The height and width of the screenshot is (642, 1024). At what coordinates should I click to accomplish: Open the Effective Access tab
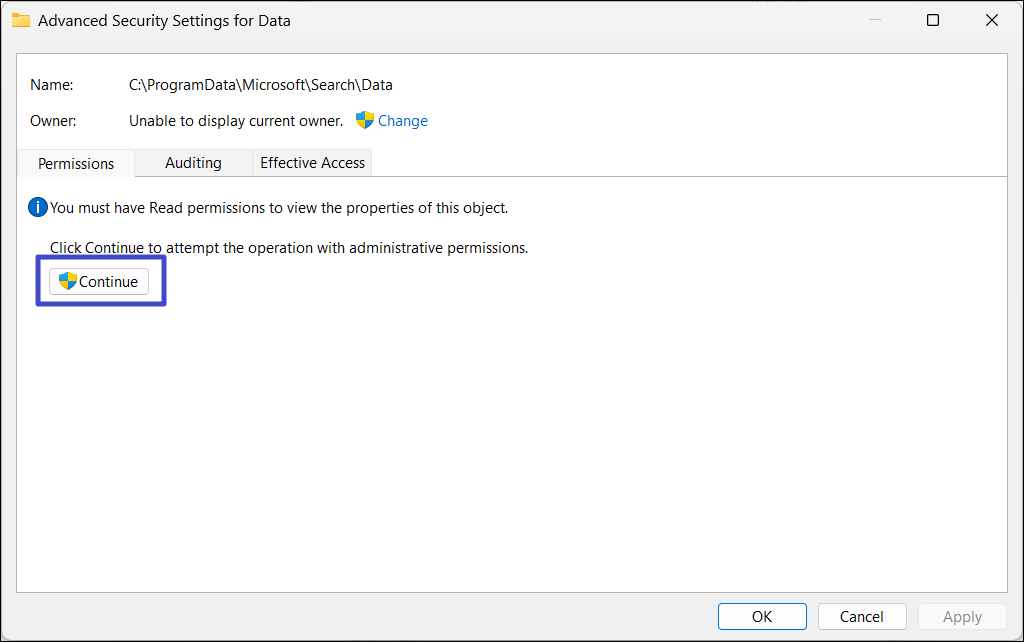click(x=312, y=162)
